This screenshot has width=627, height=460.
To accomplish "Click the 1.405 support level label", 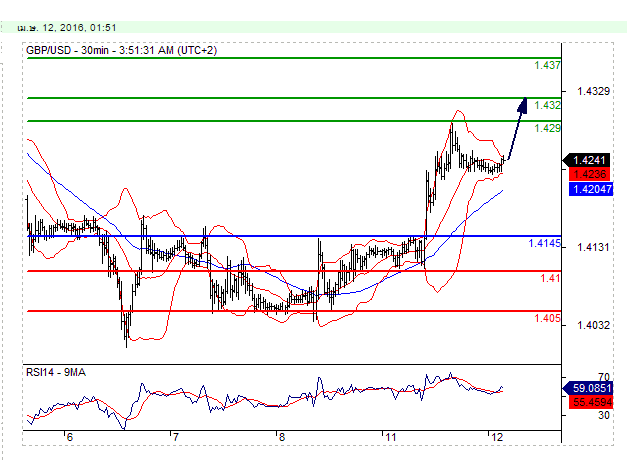I will click(x=547, y=318).
